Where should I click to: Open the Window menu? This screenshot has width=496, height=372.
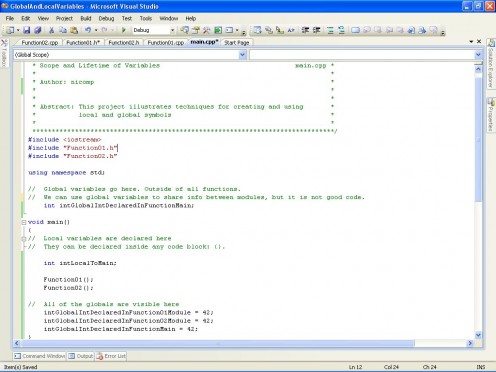click(x=169, y=18)
